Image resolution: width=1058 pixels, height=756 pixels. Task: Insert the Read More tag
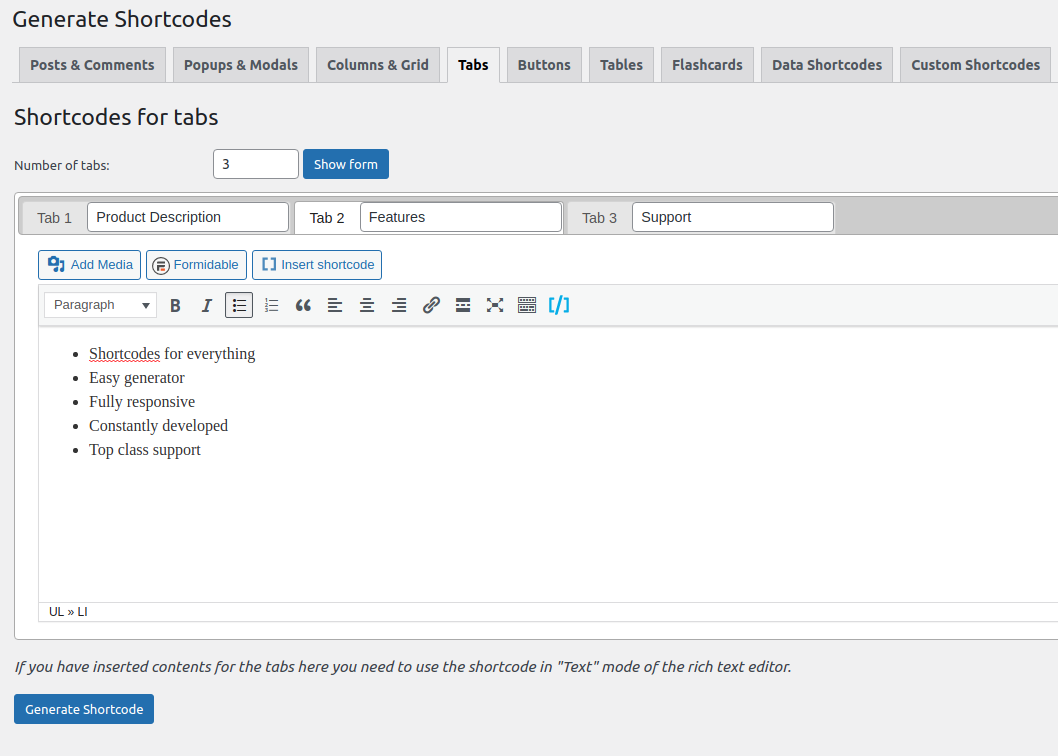(x=463, y=305)
